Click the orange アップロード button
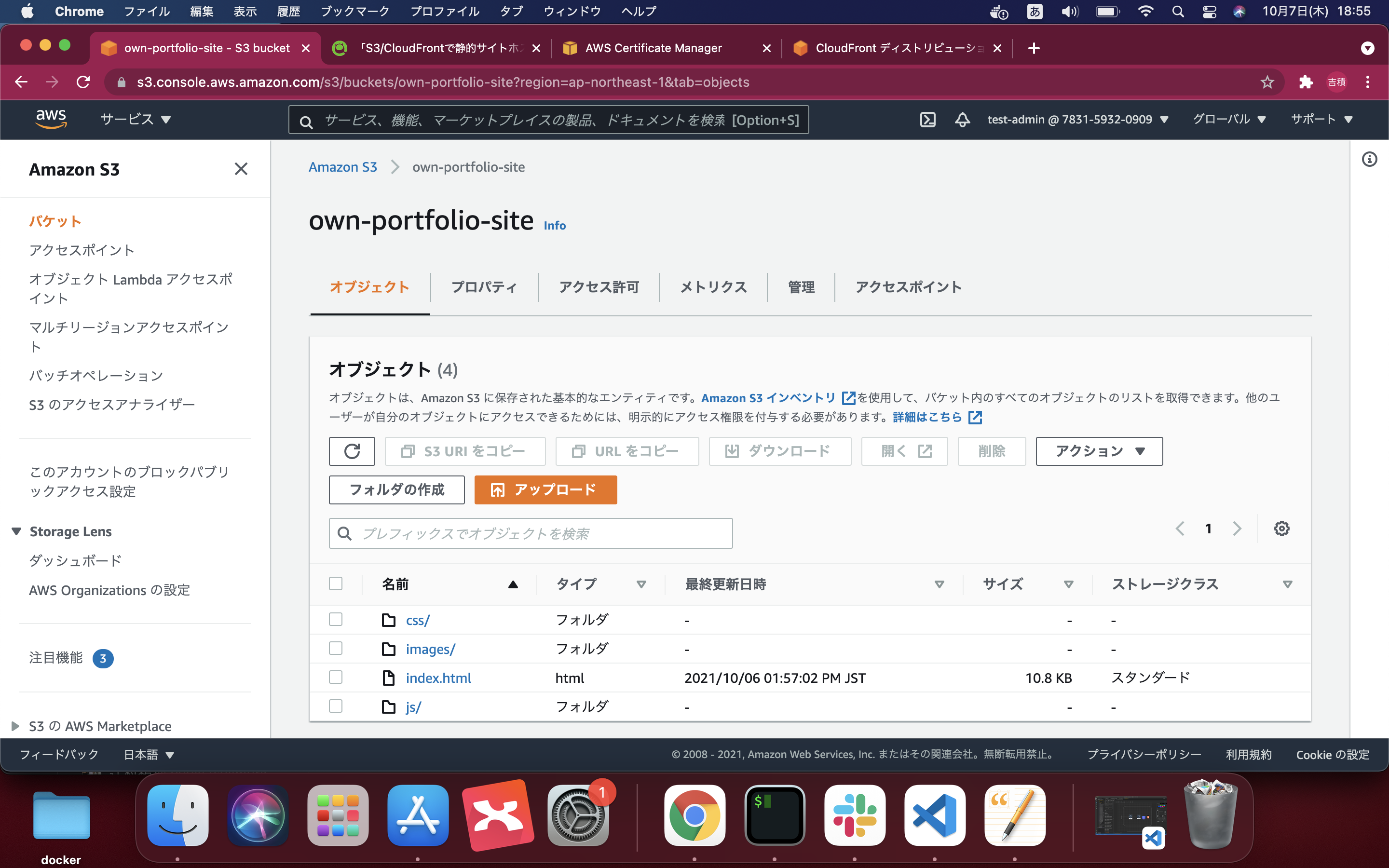1389x868 pixels. coord(545,489)
